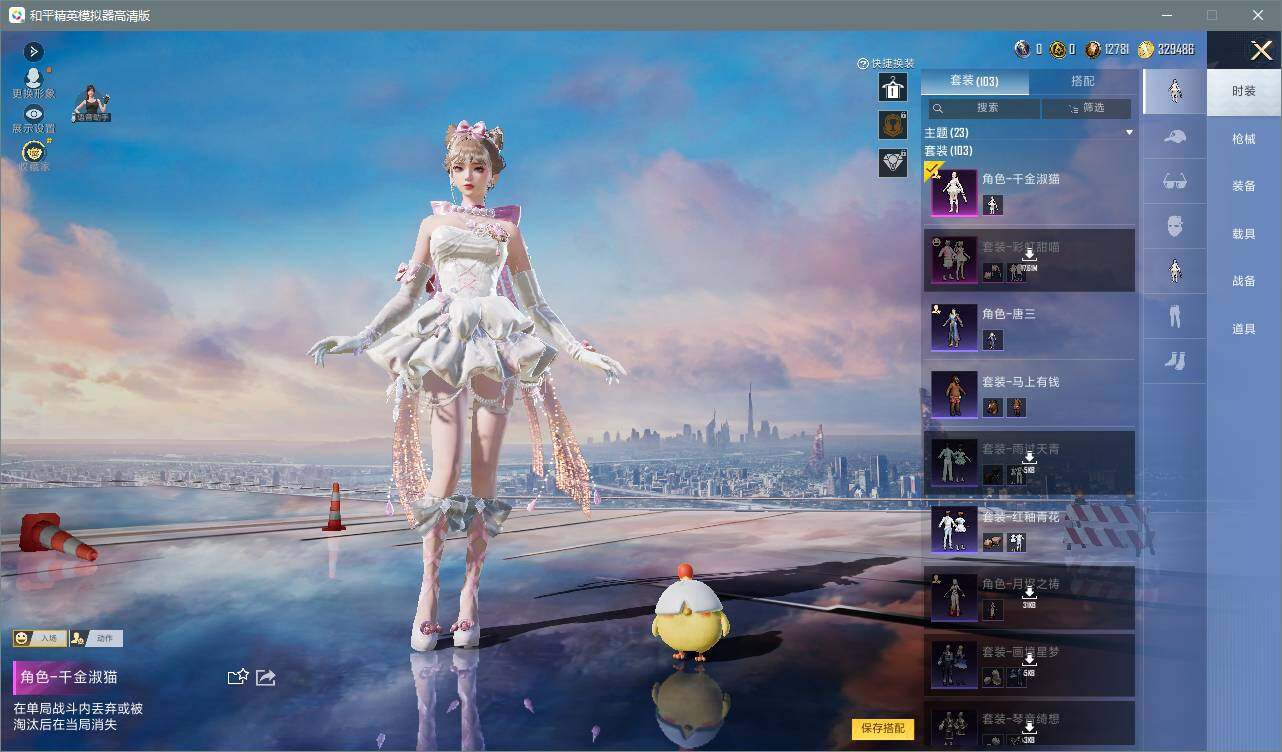Open the 筛选 filter options
Viewport: 1282px width, 752px height.
pos(1086,108)
